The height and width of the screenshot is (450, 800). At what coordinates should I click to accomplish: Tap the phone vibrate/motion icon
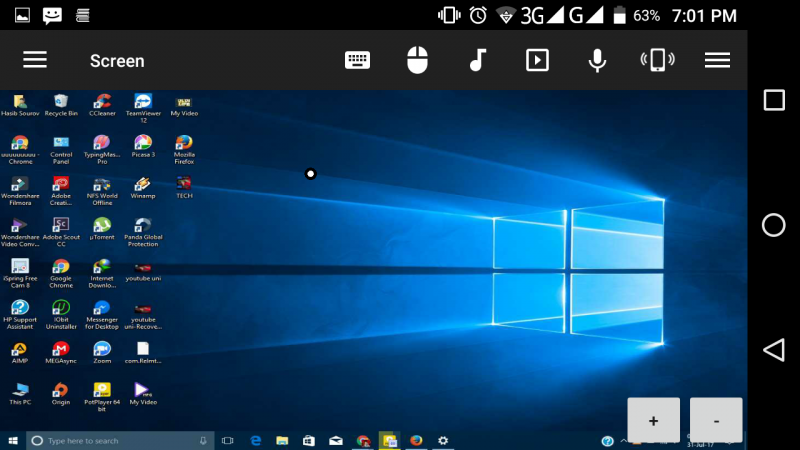657,60
